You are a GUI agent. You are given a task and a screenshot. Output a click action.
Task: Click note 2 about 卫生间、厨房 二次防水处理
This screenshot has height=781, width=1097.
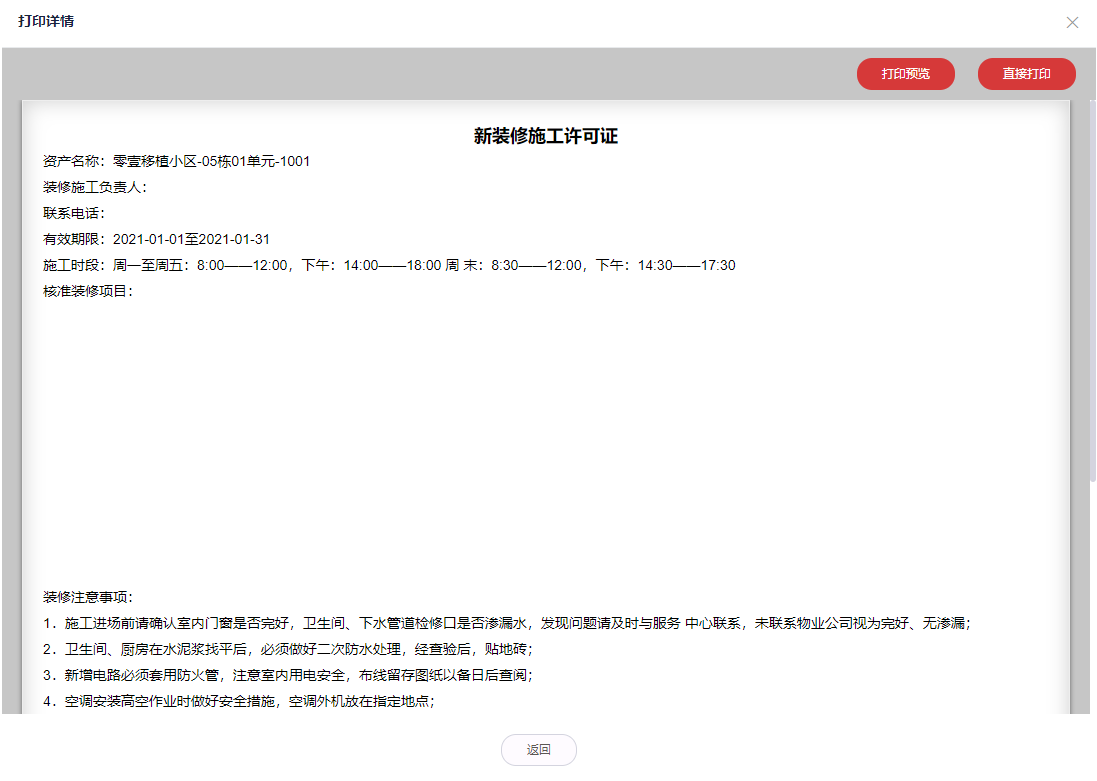click(288, 649)
